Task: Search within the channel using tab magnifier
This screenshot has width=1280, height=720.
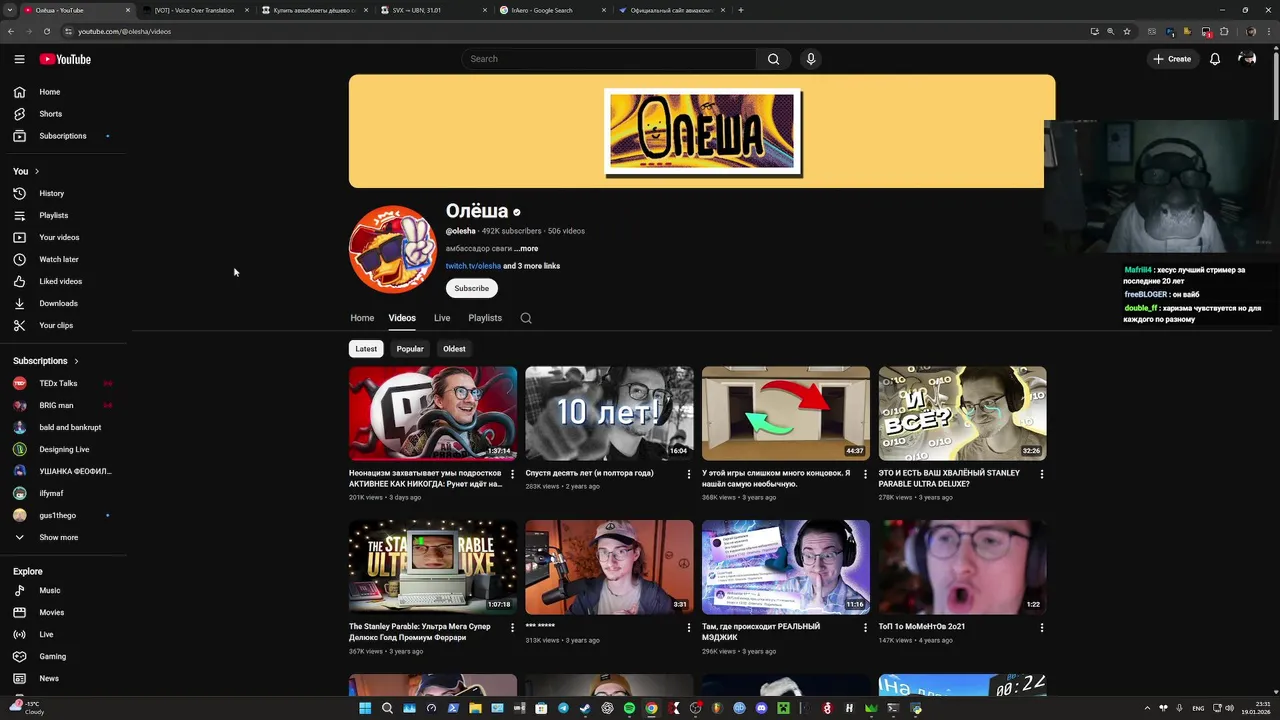Action: click(x=526, y=318)
